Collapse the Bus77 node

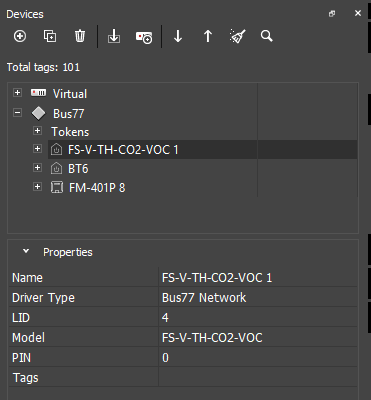(x=17, y=113)
